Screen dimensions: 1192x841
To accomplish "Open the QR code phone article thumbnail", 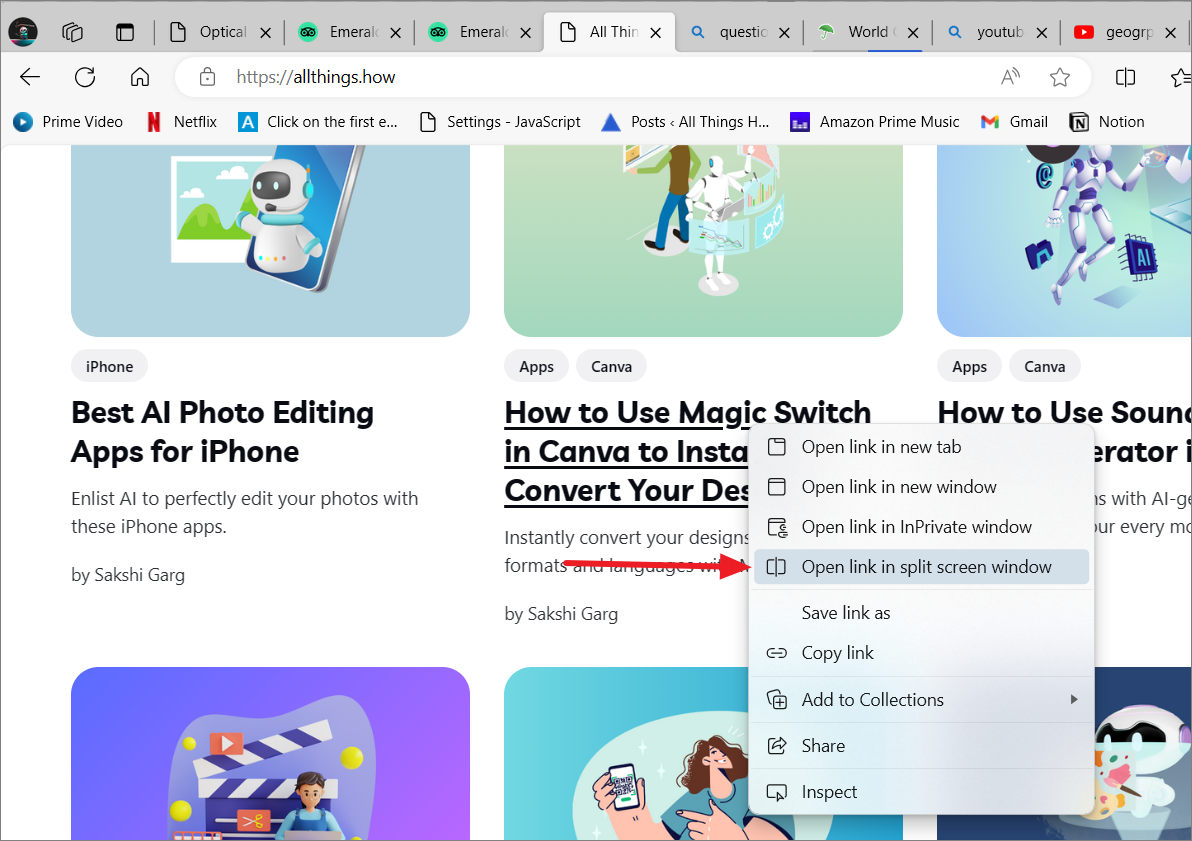I will (626, 754).
